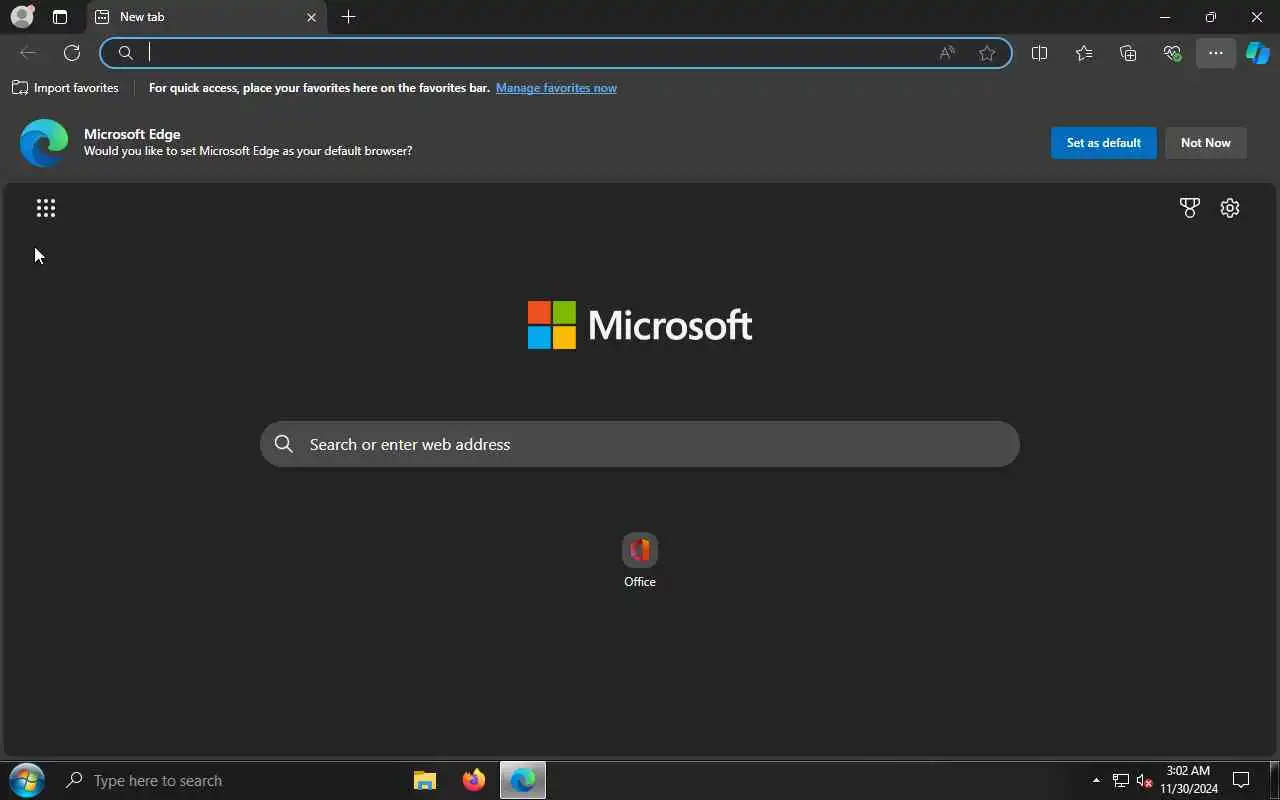This screenshot has width=1280, height=800.
Task: Close the New tab tab
Action: [x=311, y=17]
